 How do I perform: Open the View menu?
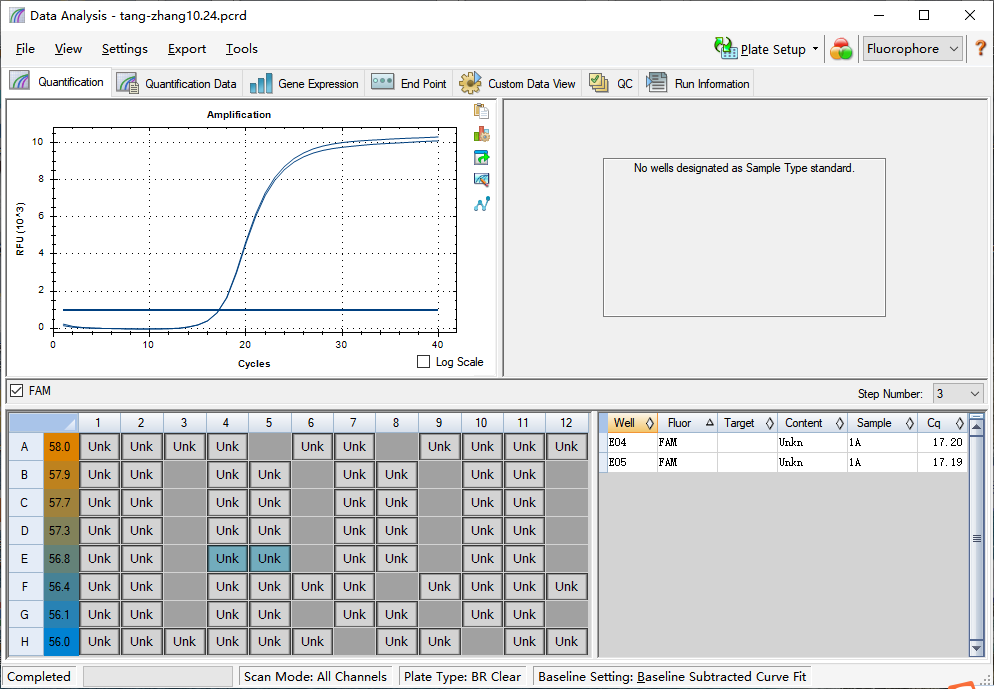tap(68, 49)
